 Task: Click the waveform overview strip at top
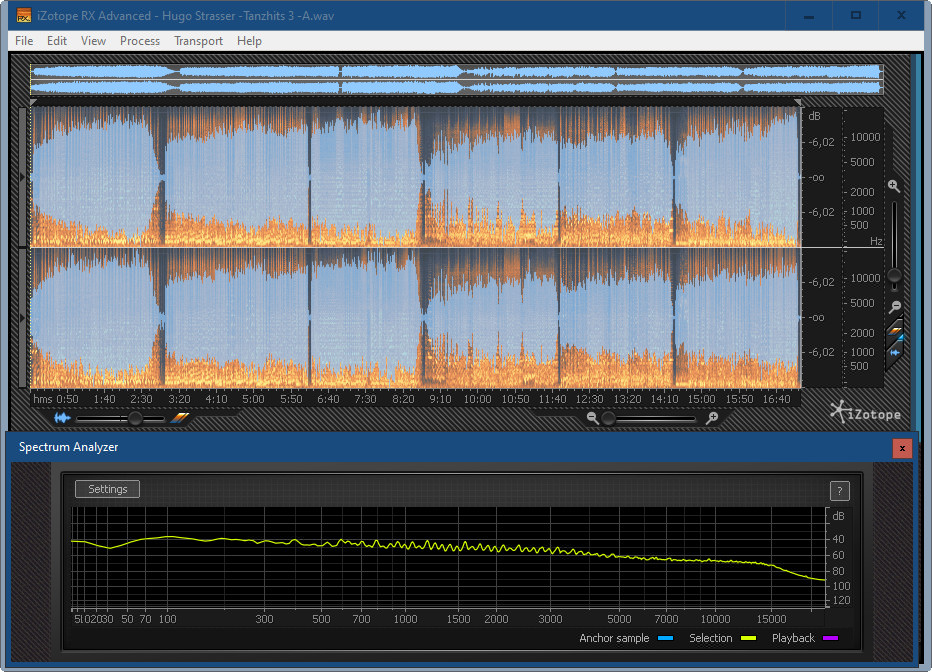point(455,80)
